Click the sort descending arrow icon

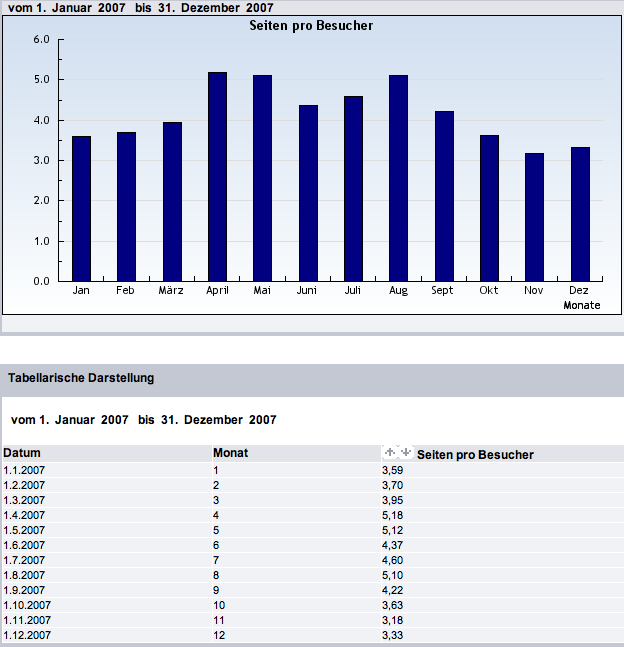(x=405, y=453)
